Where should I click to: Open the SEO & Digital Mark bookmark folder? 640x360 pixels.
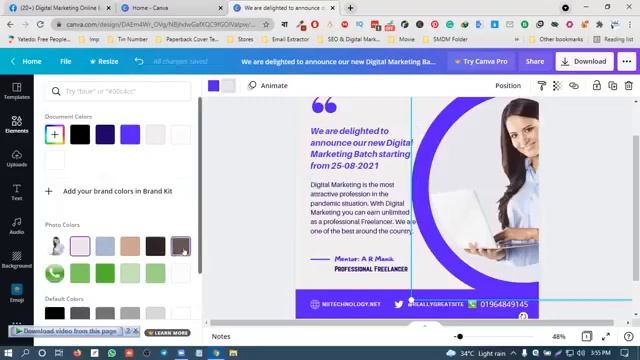click(349, 39)
